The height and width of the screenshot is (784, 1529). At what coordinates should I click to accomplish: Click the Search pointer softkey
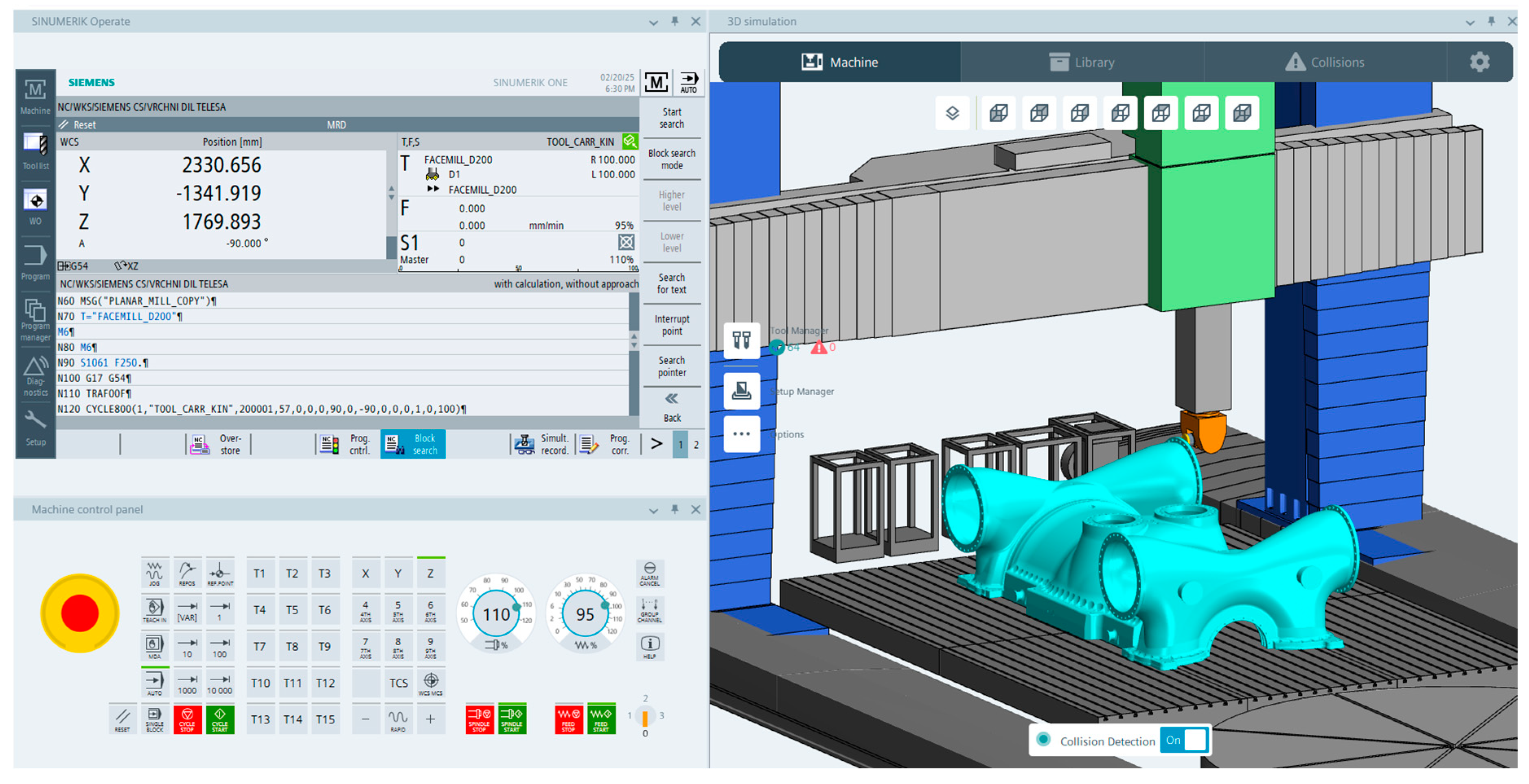(x=671, y=366)
